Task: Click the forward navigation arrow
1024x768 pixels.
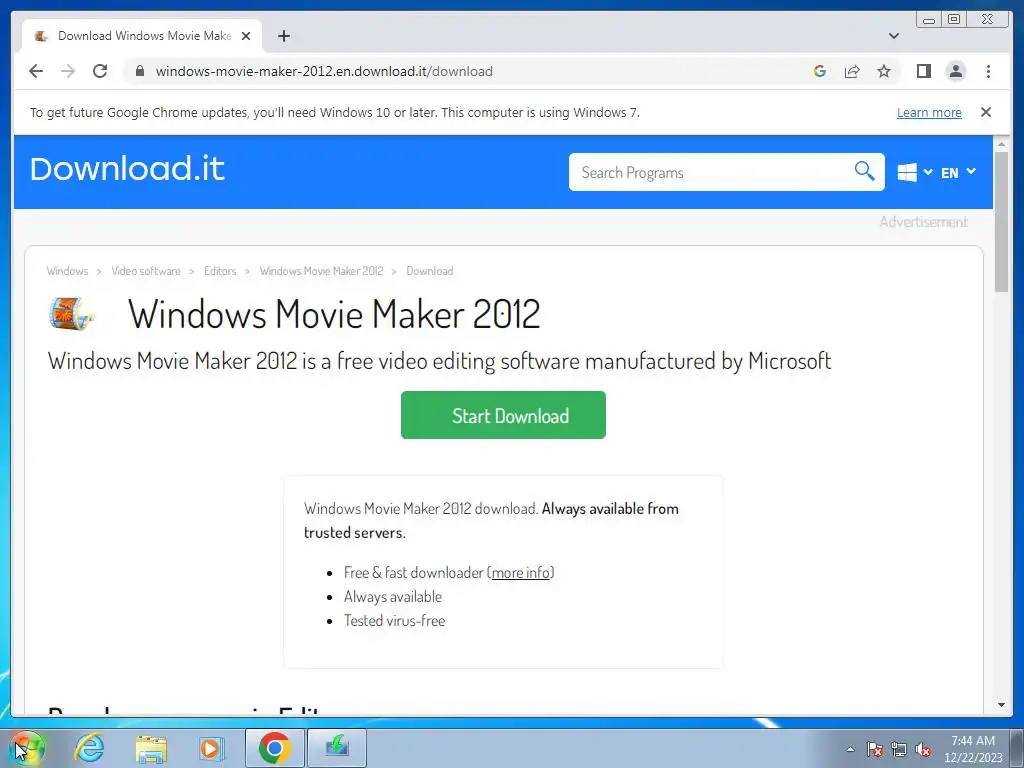Action: (68, 71)
